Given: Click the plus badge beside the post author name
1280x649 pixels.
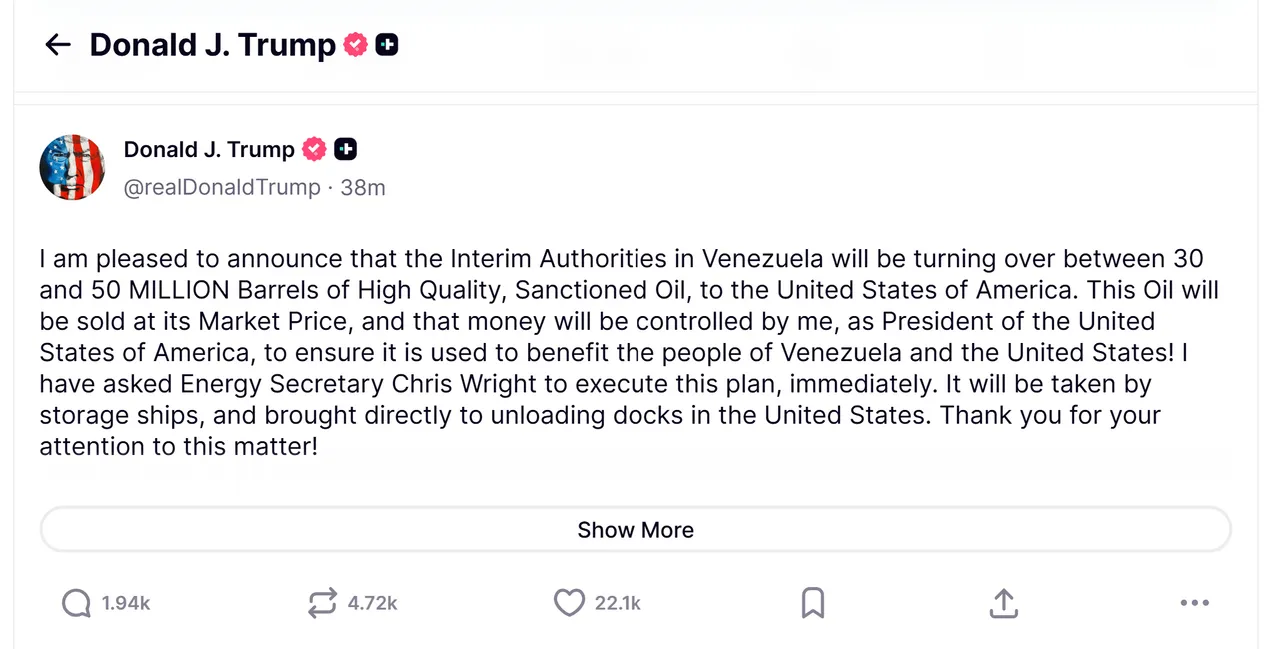Looking at the screenshot, I should click(345, 150).
